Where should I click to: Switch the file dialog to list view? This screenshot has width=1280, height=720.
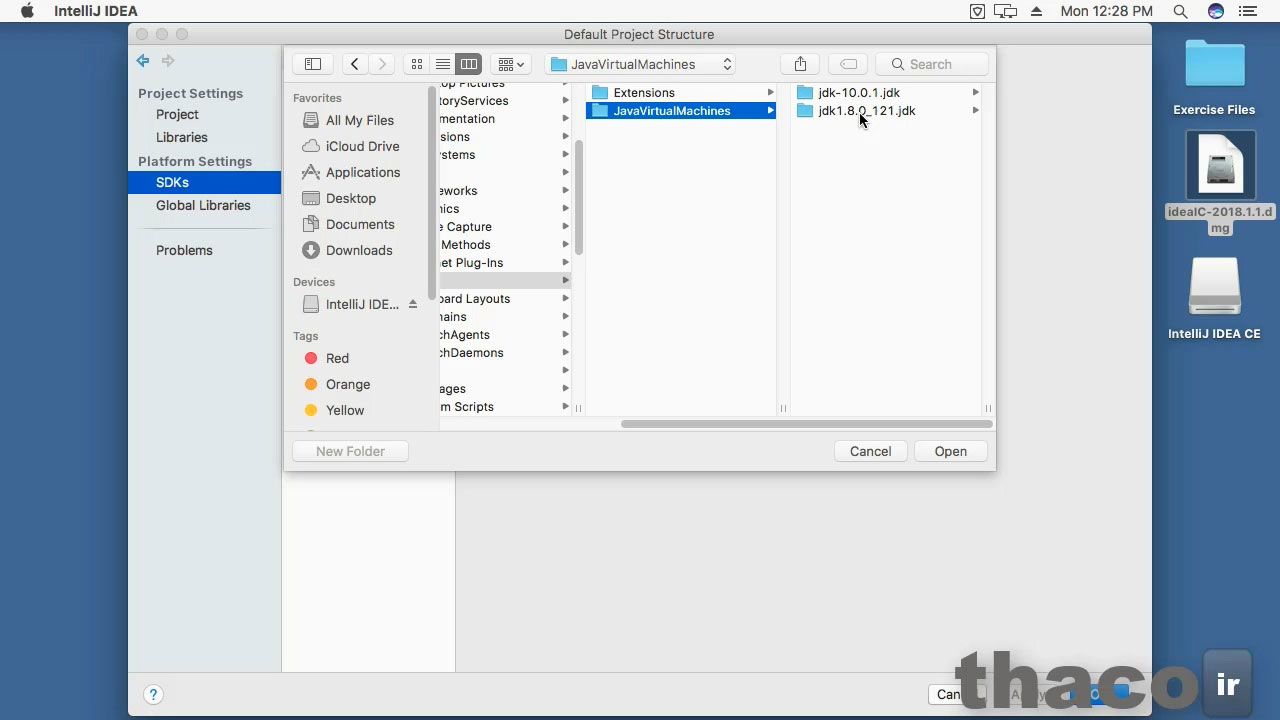coord(443,64)
